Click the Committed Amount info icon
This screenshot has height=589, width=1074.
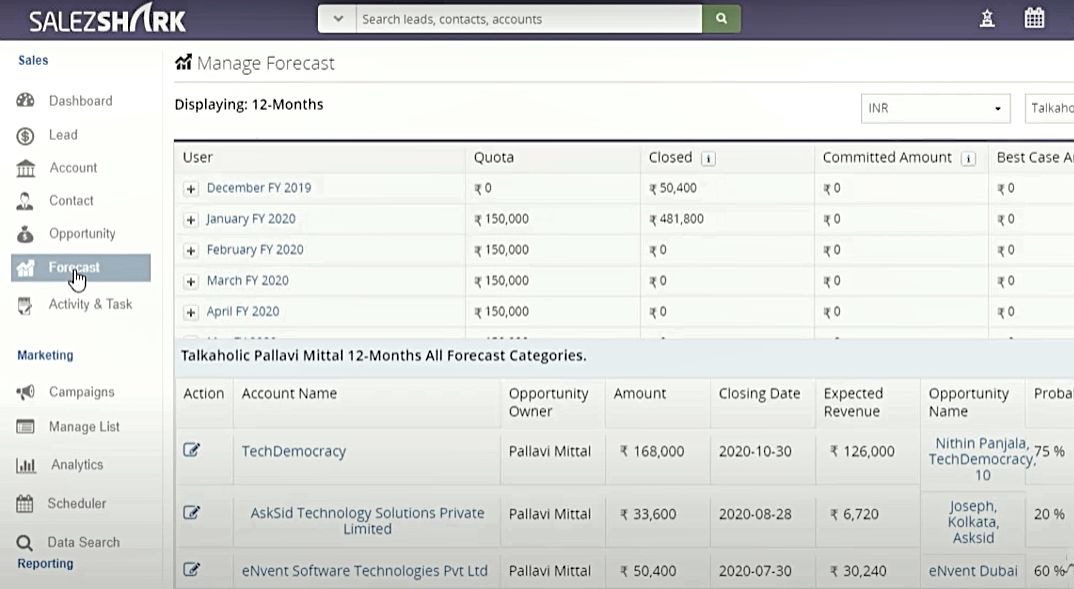tap(969, 159)
